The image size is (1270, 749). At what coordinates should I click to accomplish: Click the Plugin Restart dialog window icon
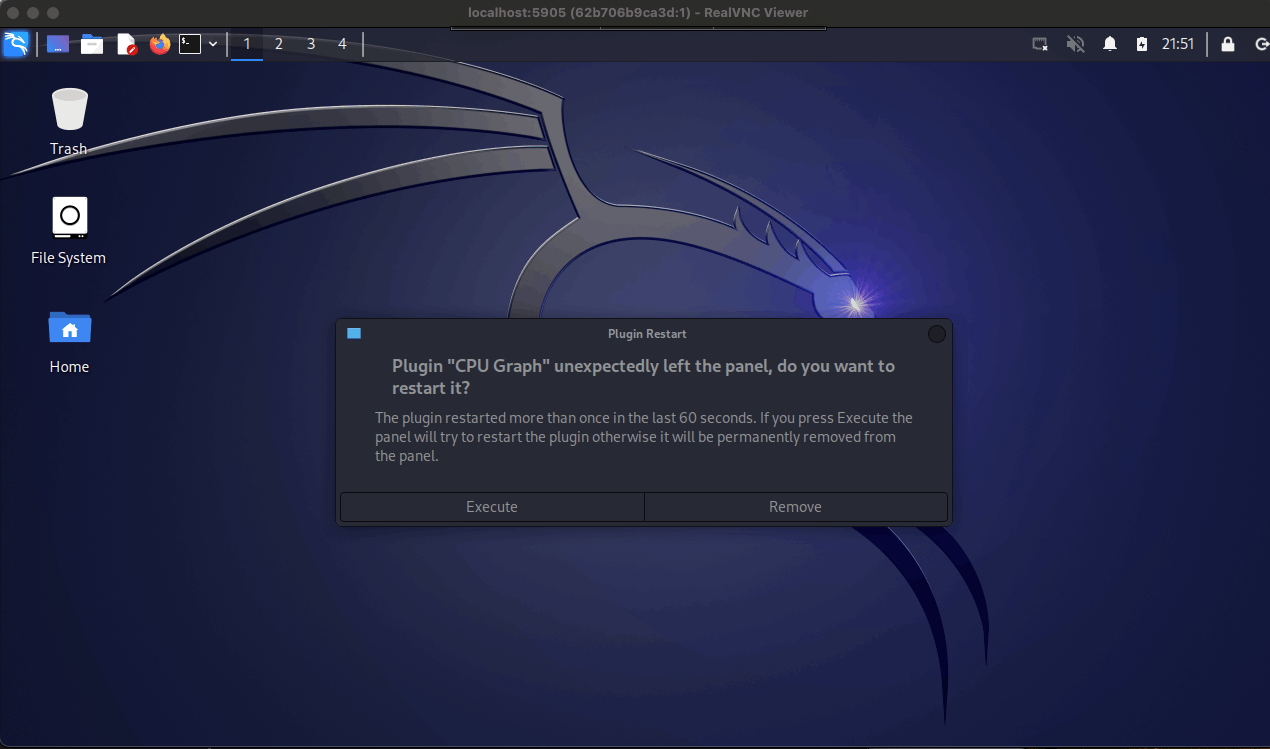(x=354, y=334)
